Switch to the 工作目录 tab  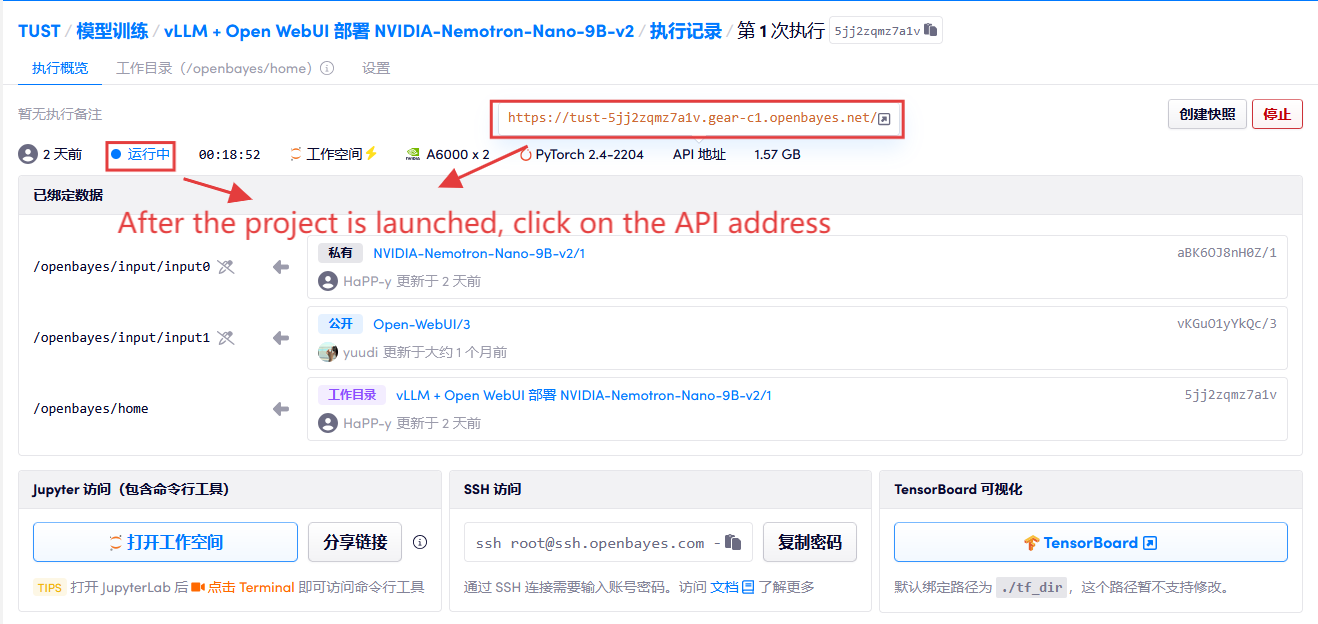[x=214, y=69]
